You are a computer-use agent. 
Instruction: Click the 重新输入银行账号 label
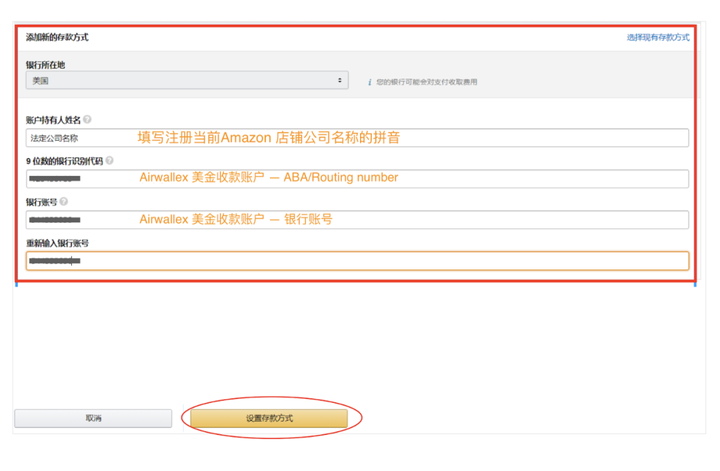click(57, 243)
